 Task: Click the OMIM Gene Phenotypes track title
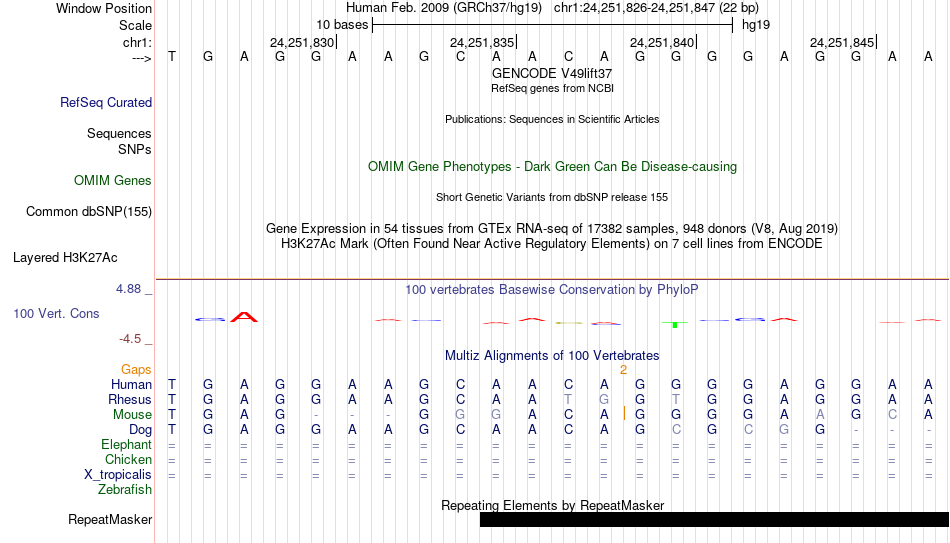[x=552, y=167]
